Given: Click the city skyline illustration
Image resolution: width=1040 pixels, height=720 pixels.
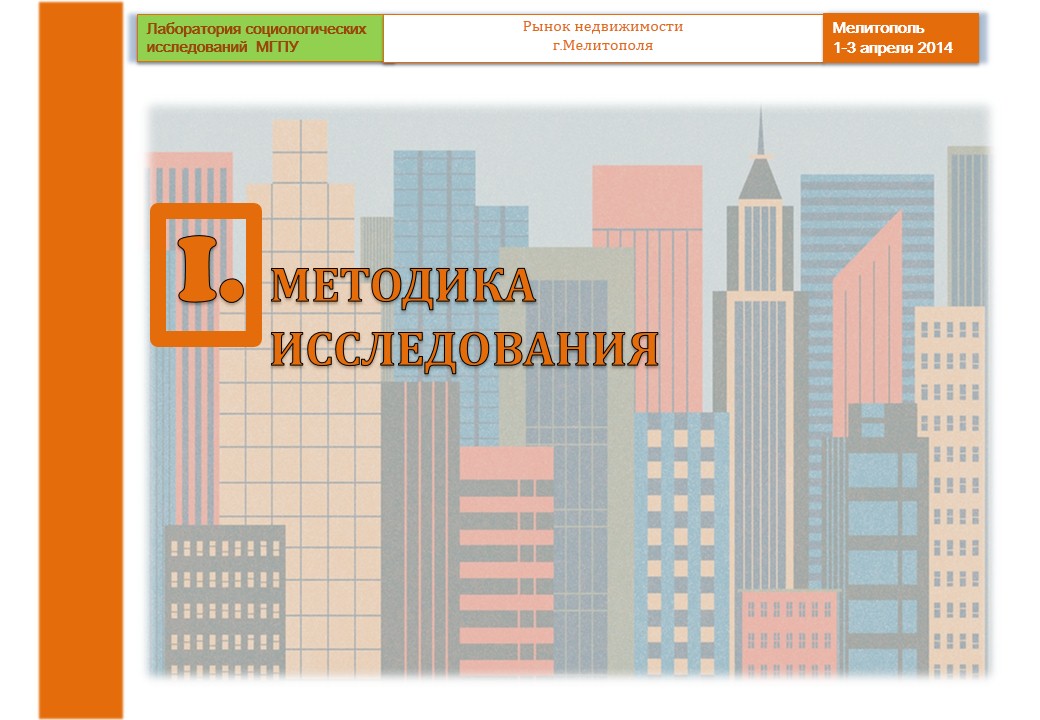Looking at the screenshot, I should [x=568, y=392].
